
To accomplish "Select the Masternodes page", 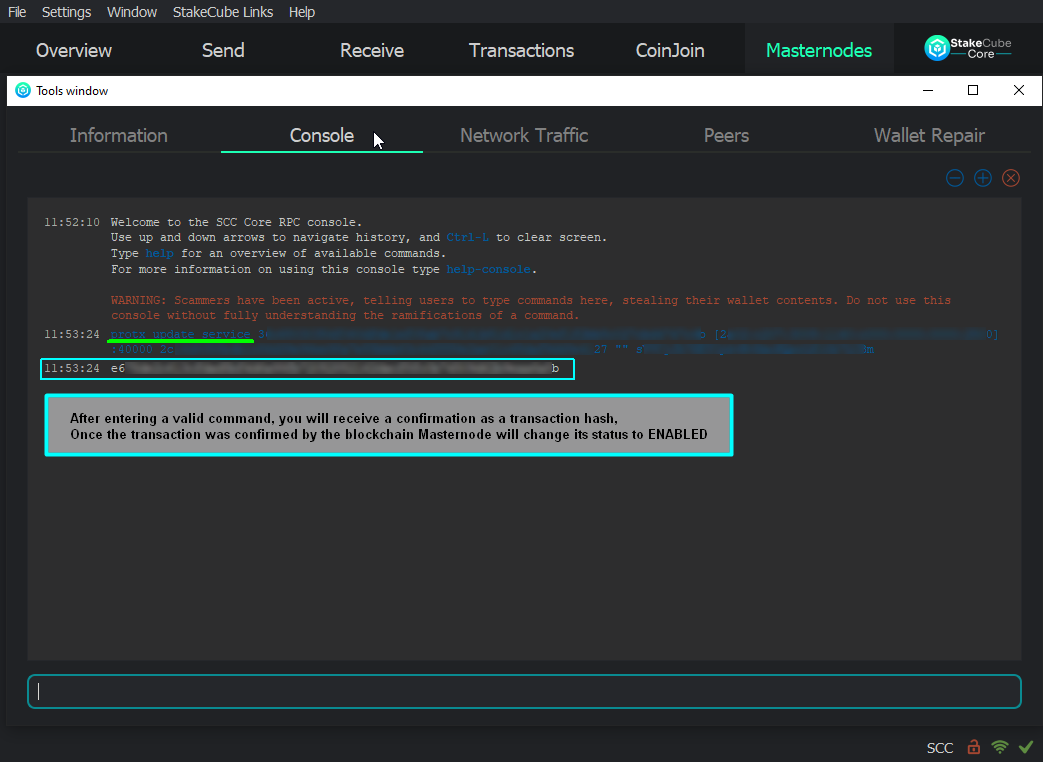I will click(819, 51).
